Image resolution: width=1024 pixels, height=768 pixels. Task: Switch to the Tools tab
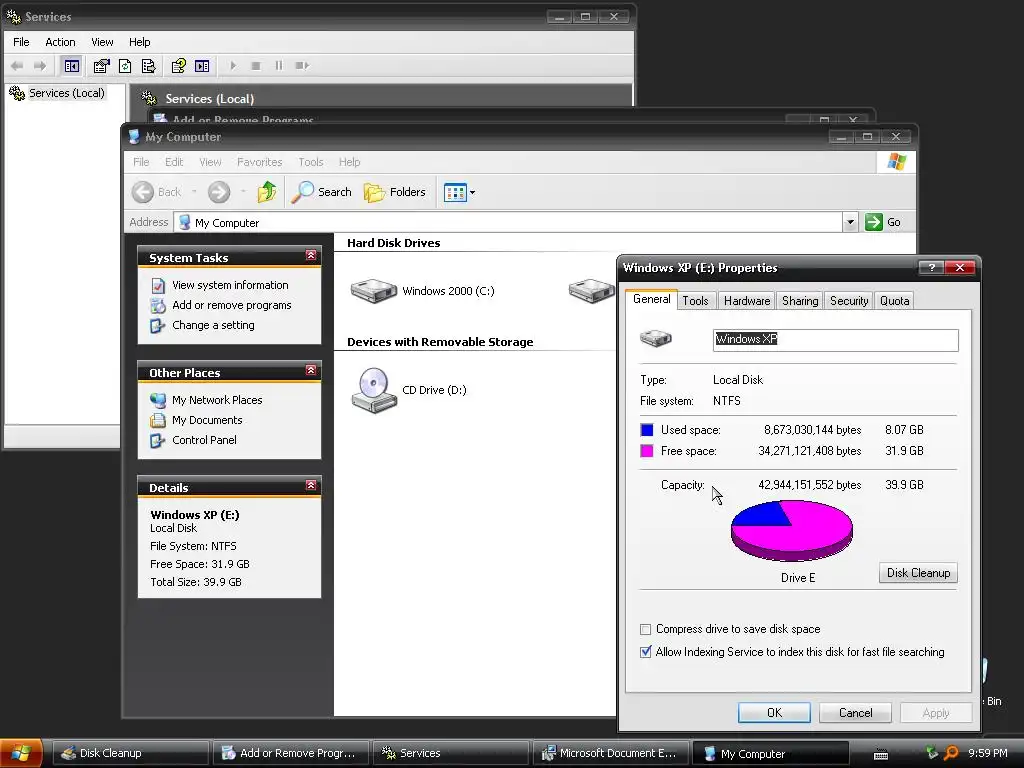[695, 300]
